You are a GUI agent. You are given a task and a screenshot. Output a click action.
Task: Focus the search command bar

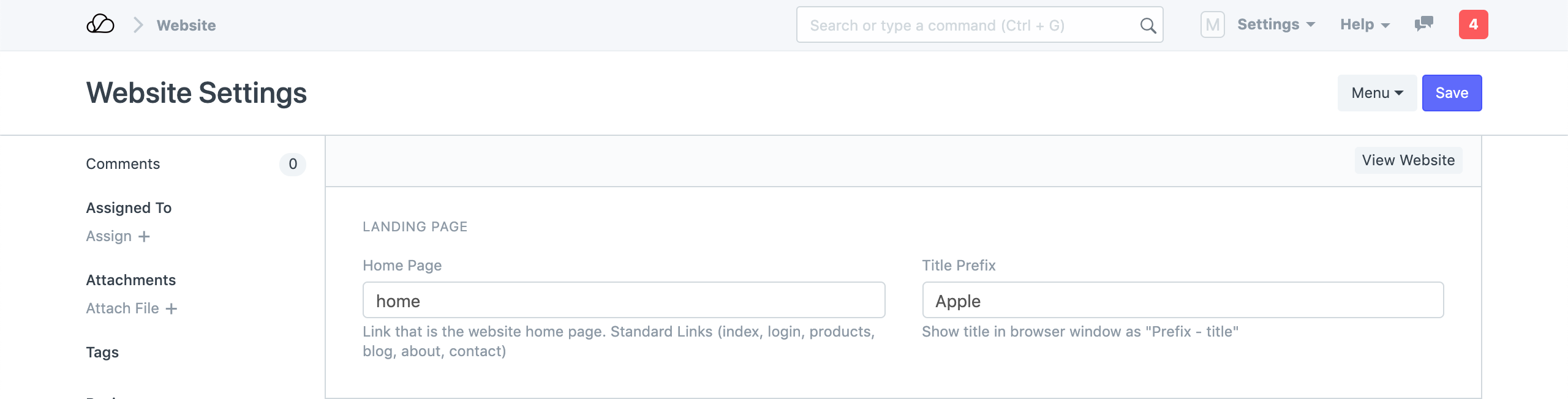[x=968, y=25]
